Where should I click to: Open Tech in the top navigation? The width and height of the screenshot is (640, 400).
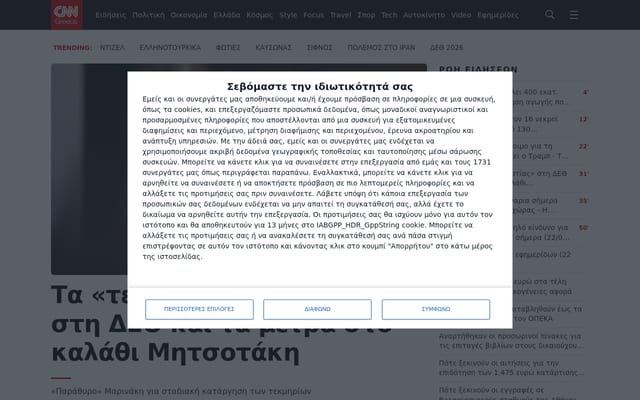click(389, 15)
